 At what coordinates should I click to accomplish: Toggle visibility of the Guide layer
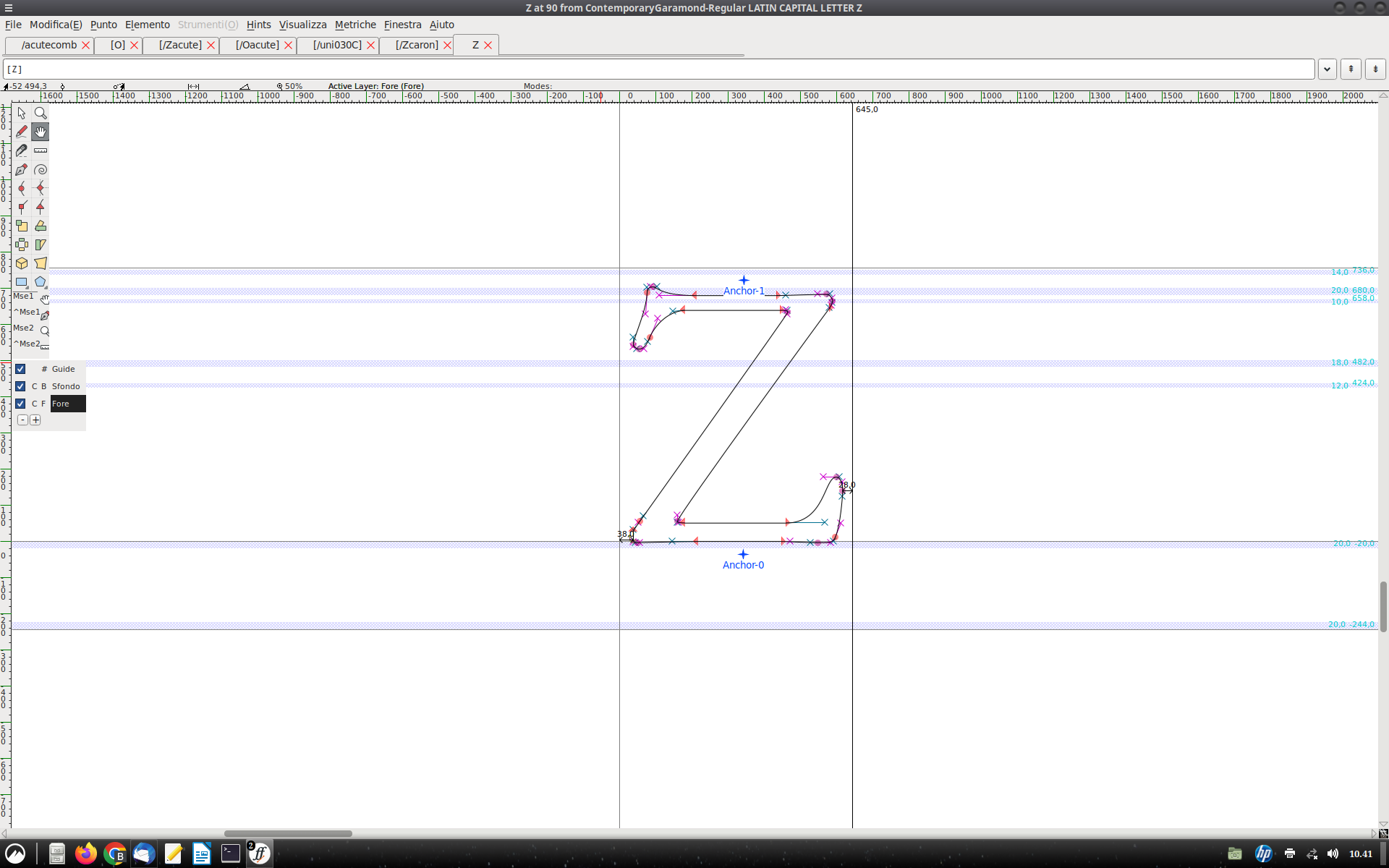pyautogui.click(x=21, y=369)
